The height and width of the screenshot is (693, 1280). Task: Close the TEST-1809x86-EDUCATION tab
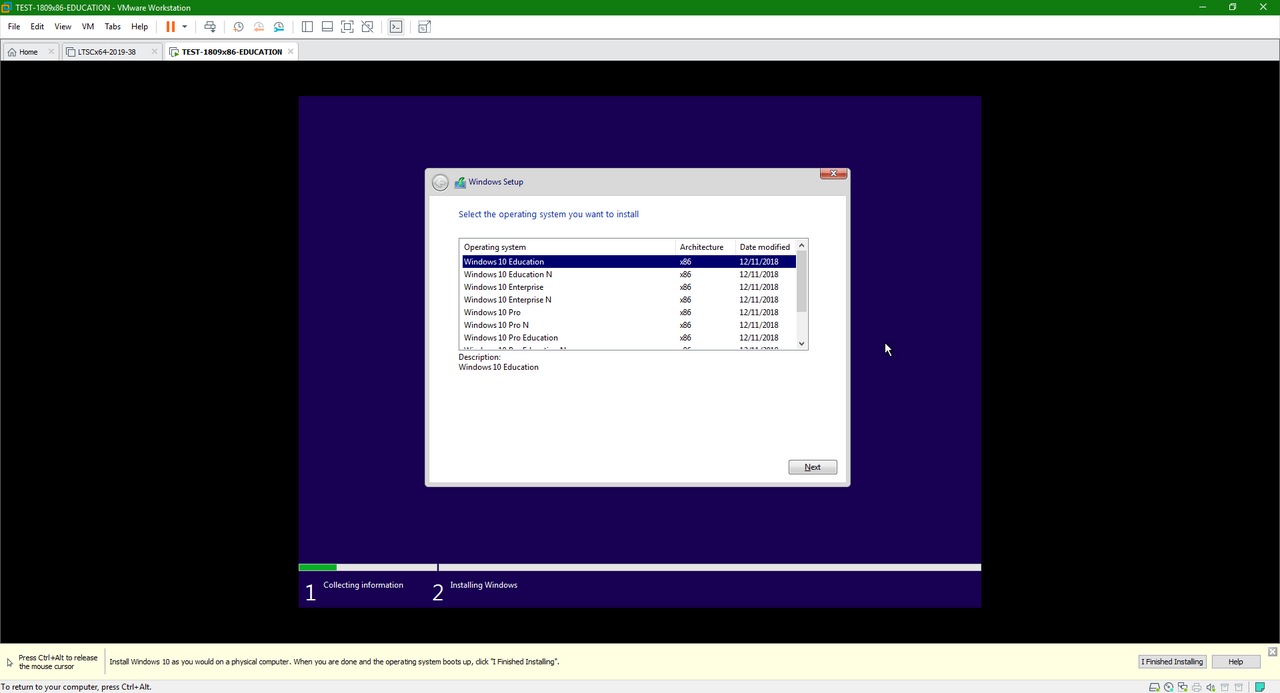pos(291,52)
